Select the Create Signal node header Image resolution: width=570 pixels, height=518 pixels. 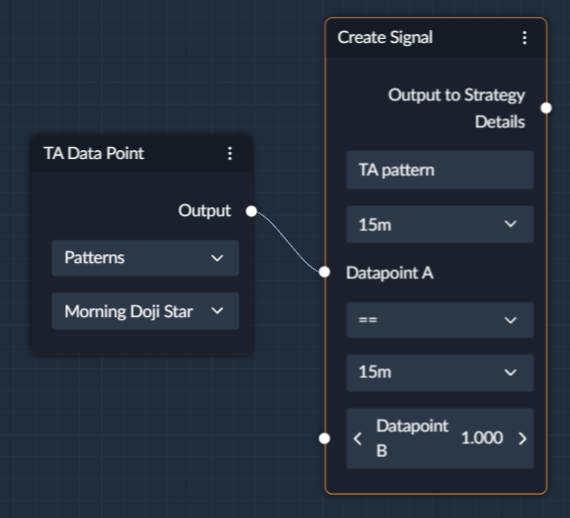pyautogui.click(x=436, y=38)
